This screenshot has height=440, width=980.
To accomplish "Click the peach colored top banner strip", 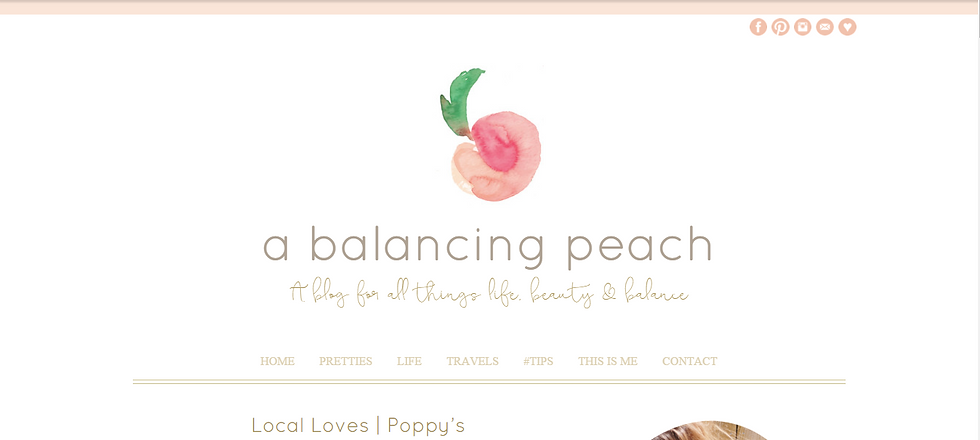I will coord(490,7).
